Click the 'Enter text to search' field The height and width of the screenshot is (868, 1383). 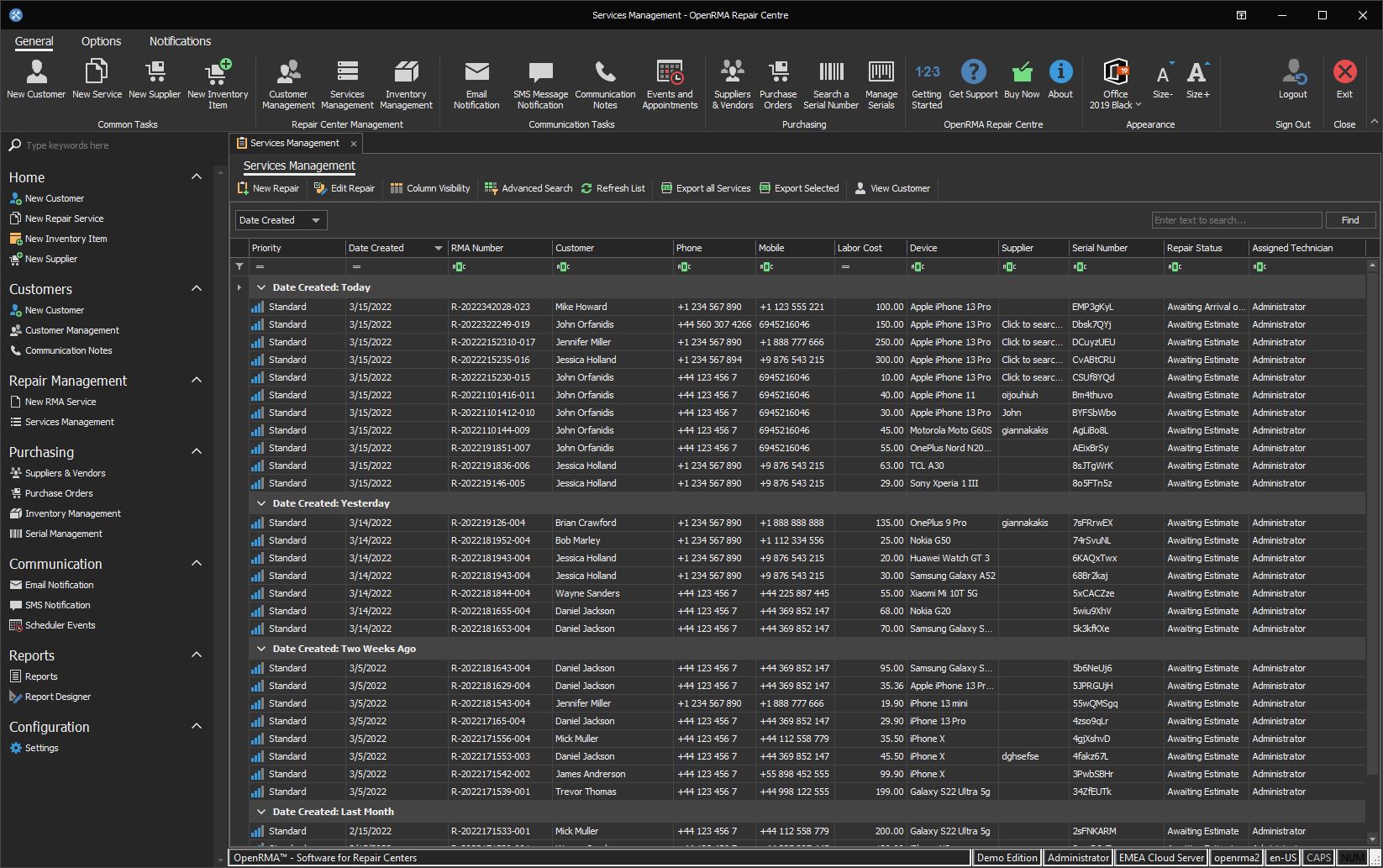click(x=1237, y=220)
